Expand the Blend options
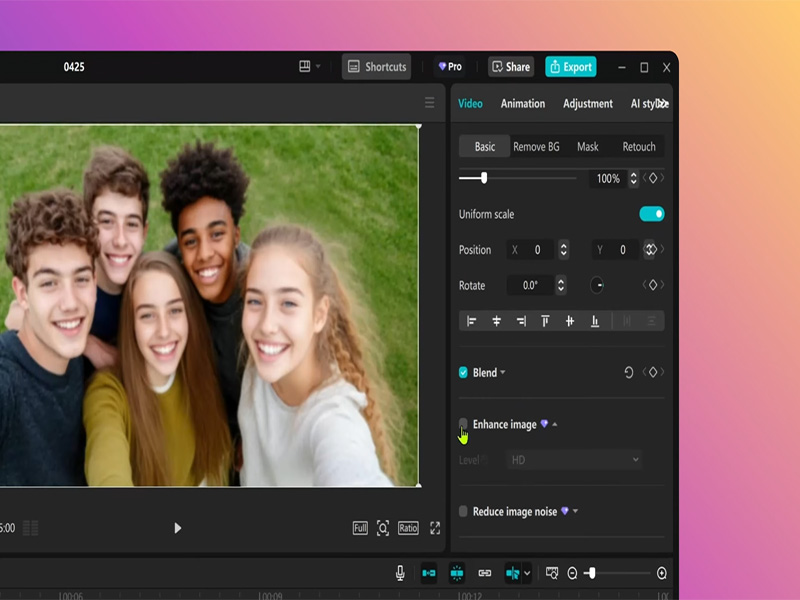This screenshot has height=600, width=800. tap(503, 372)
